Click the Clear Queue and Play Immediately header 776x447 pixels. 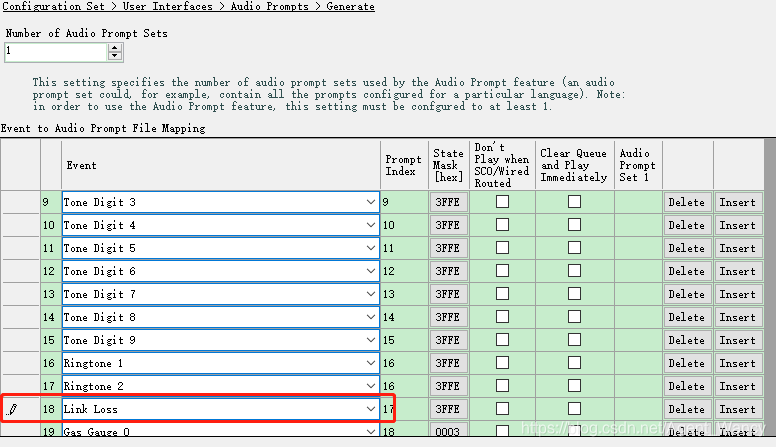574,165
